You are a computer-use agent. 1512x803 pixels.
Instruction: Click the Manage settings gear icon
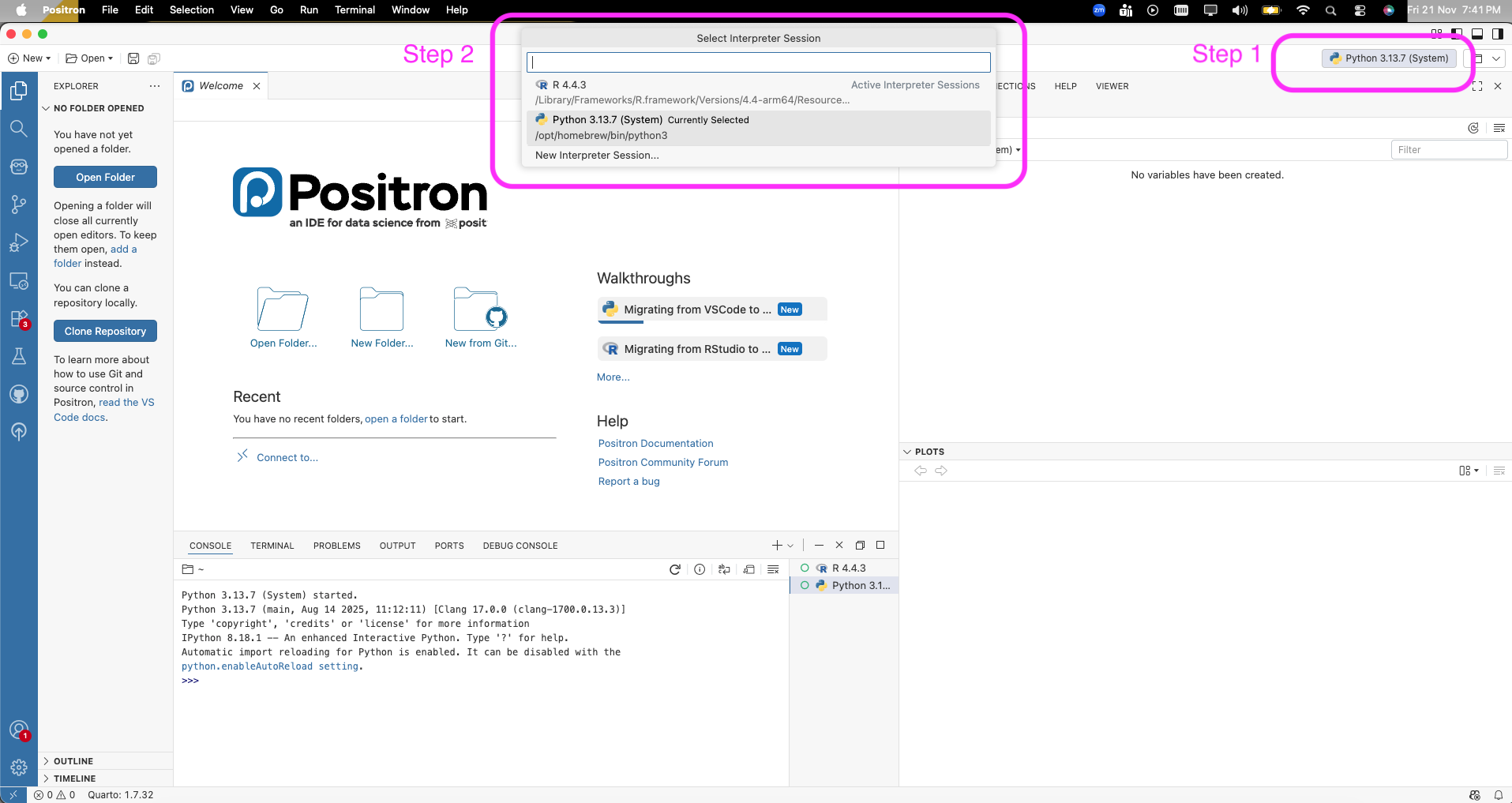point(18,767)
